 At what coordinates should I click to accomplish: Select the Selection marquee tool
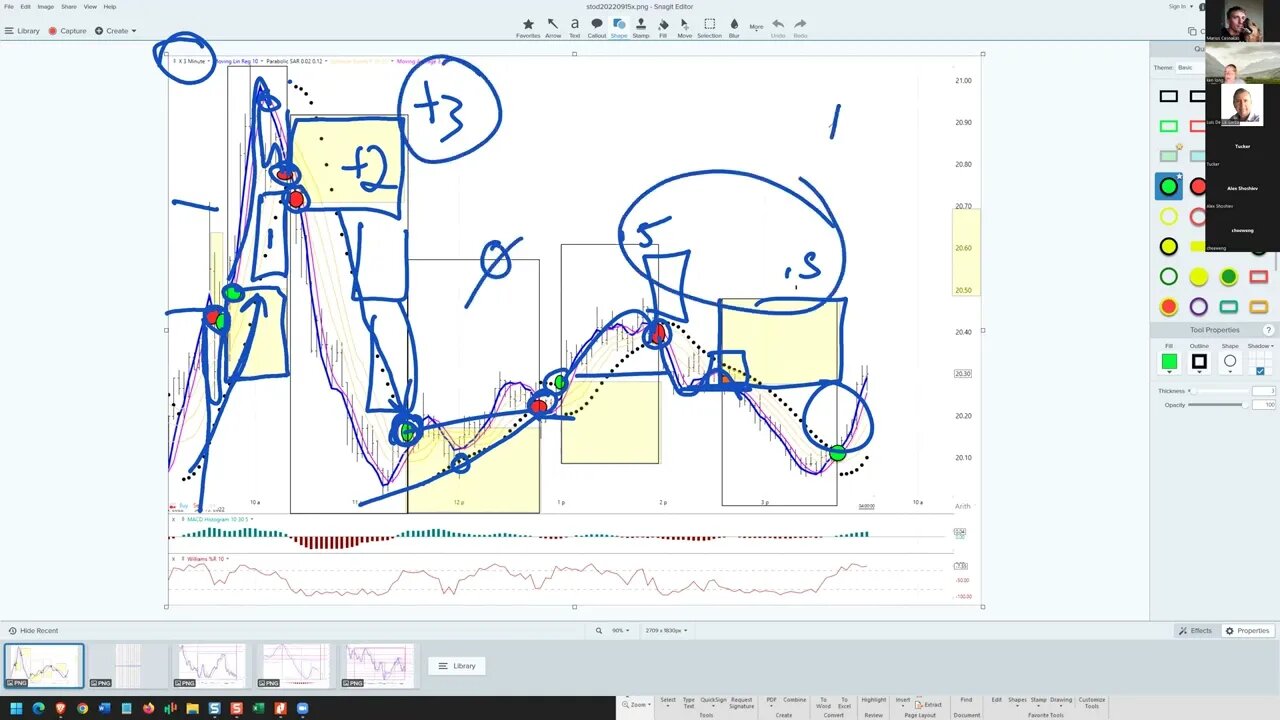tap(709, 27)
